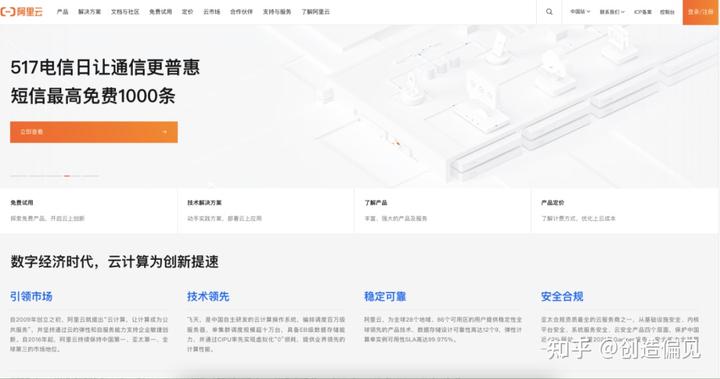Open the 解决方案 navigation menu
Screen dimensions: 720x379
point(90,12)
